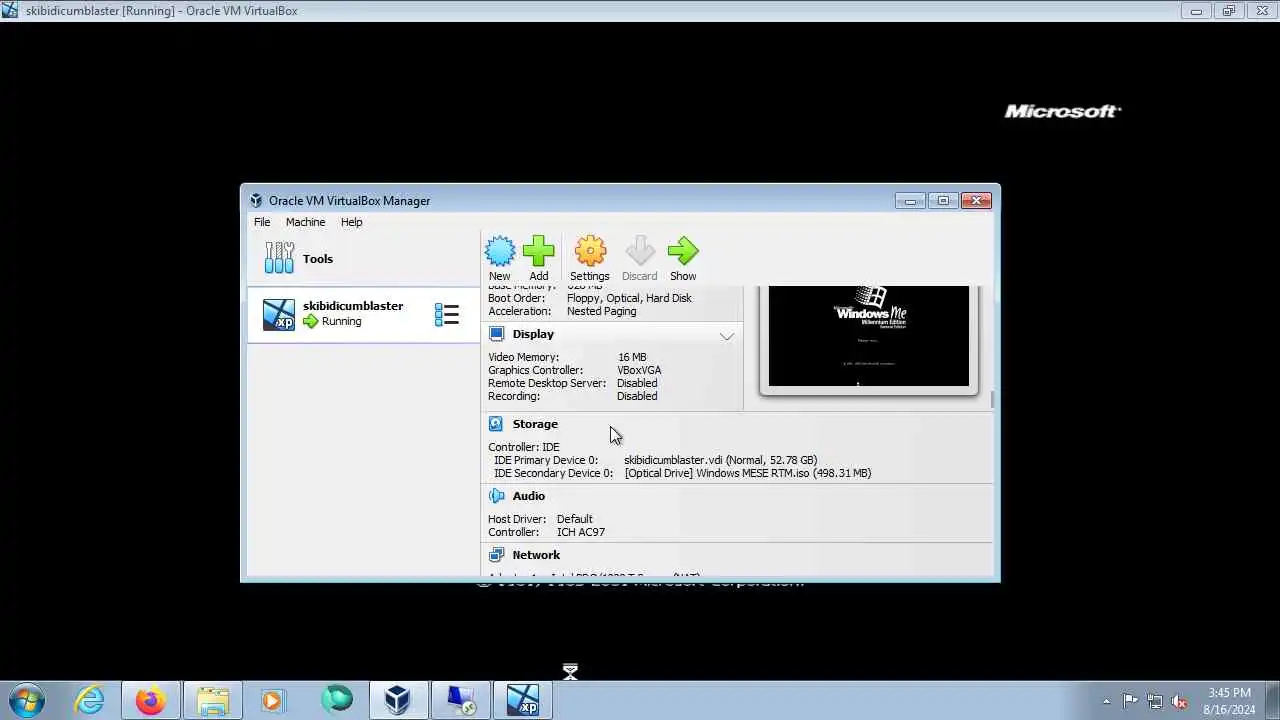Switch to VirtualBox Manager taskbar icon
1280x720 pixels.
point(398,700)
